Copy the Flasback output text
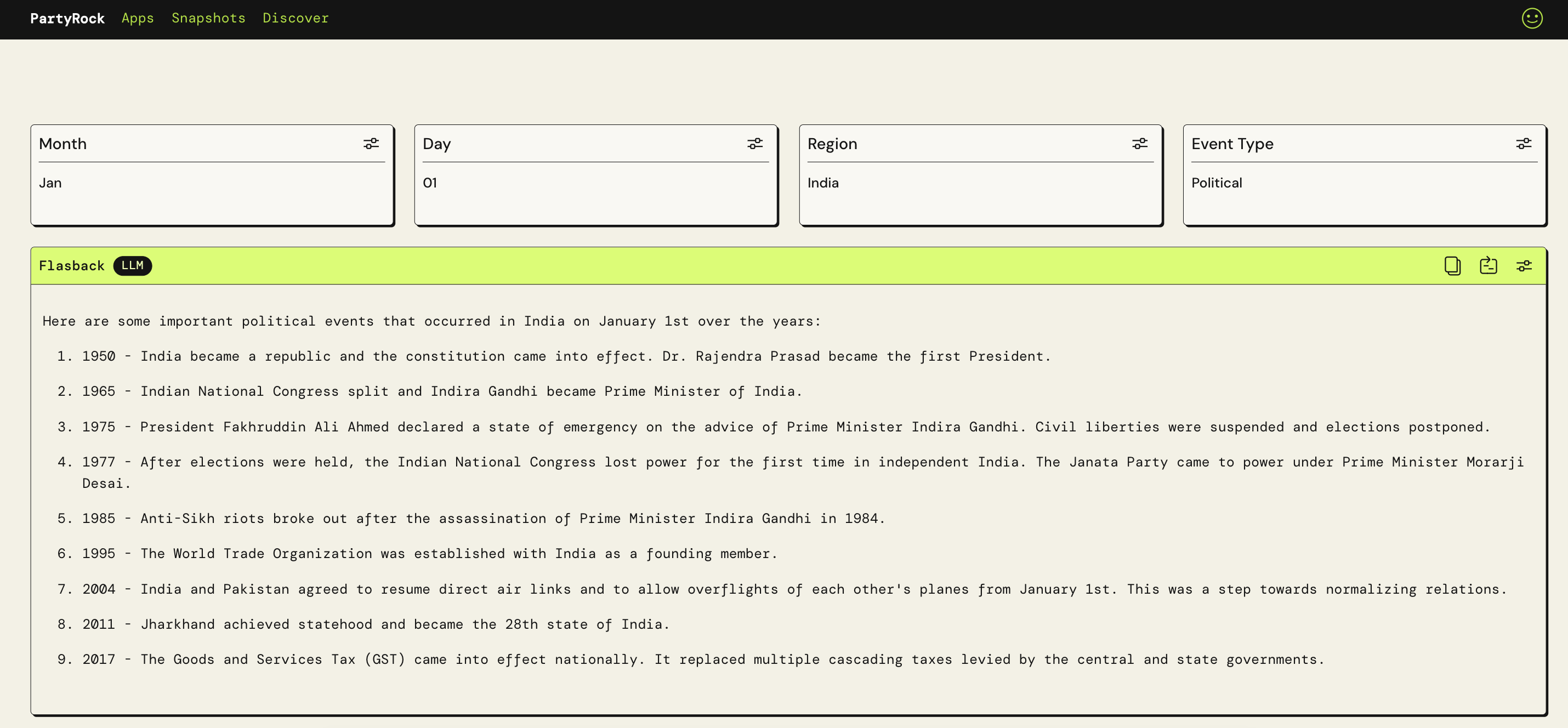Viewport: 1568px width, 728px height. point(1452,266)
